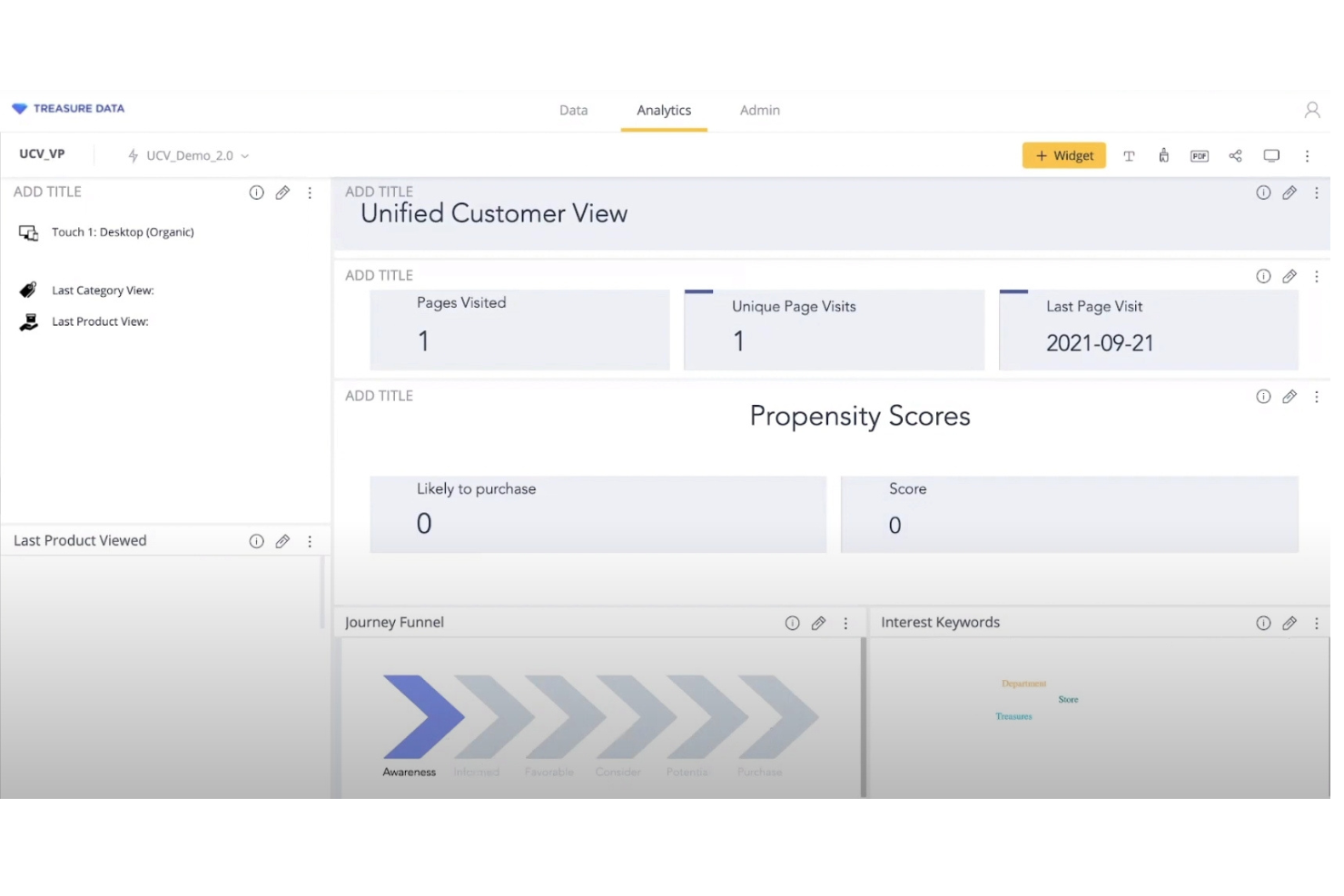The height and width of the screenshot is (896, 1344).
Task: Click the share icon in the toolbar
Action: [1235, 155]
